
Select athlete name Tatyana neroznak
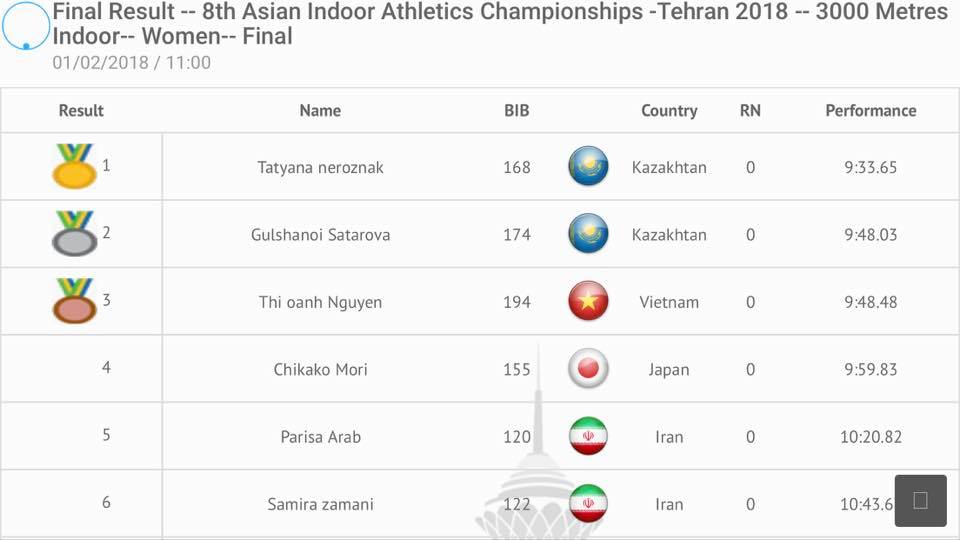[x=320, y=167]
